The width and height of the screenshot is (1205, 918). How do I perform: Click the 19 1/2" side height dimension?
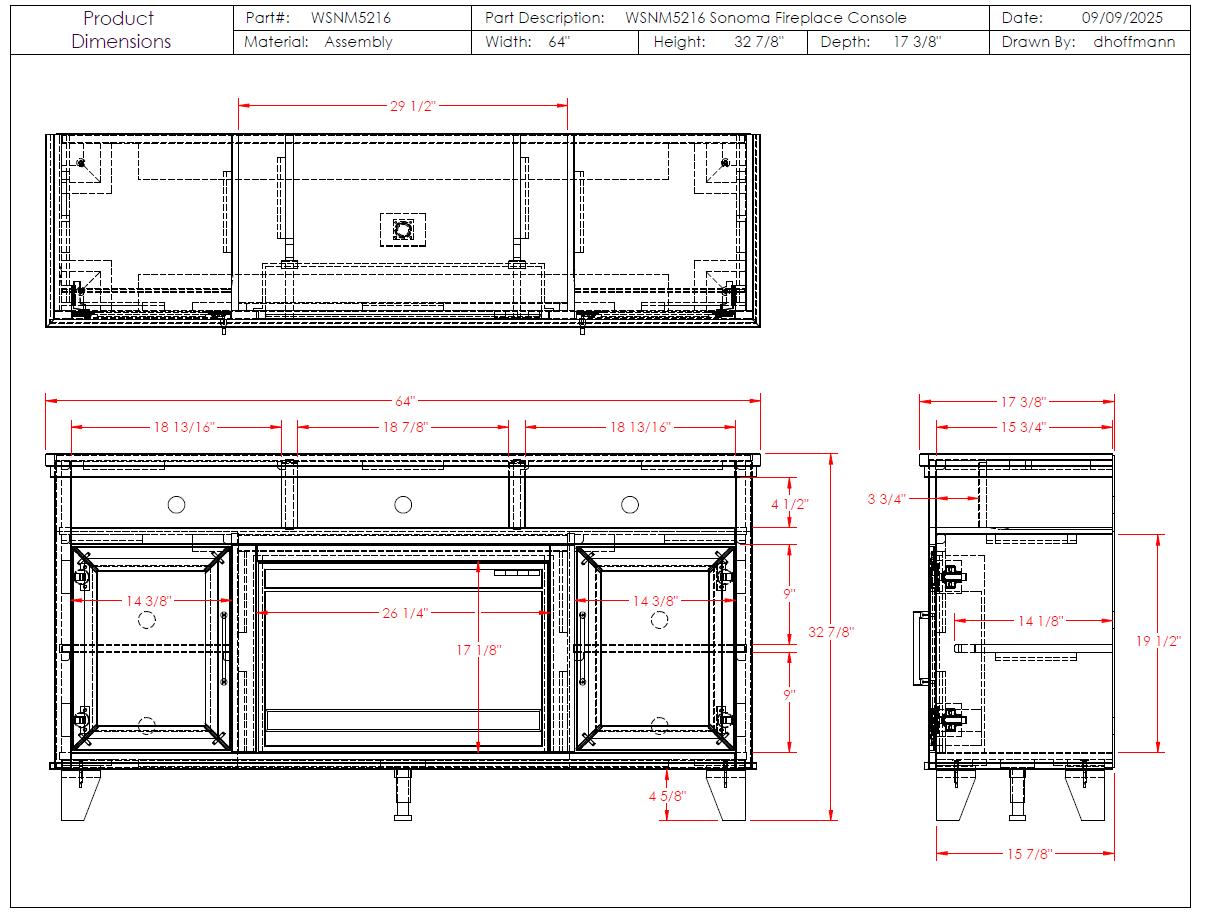[1158, 641]
